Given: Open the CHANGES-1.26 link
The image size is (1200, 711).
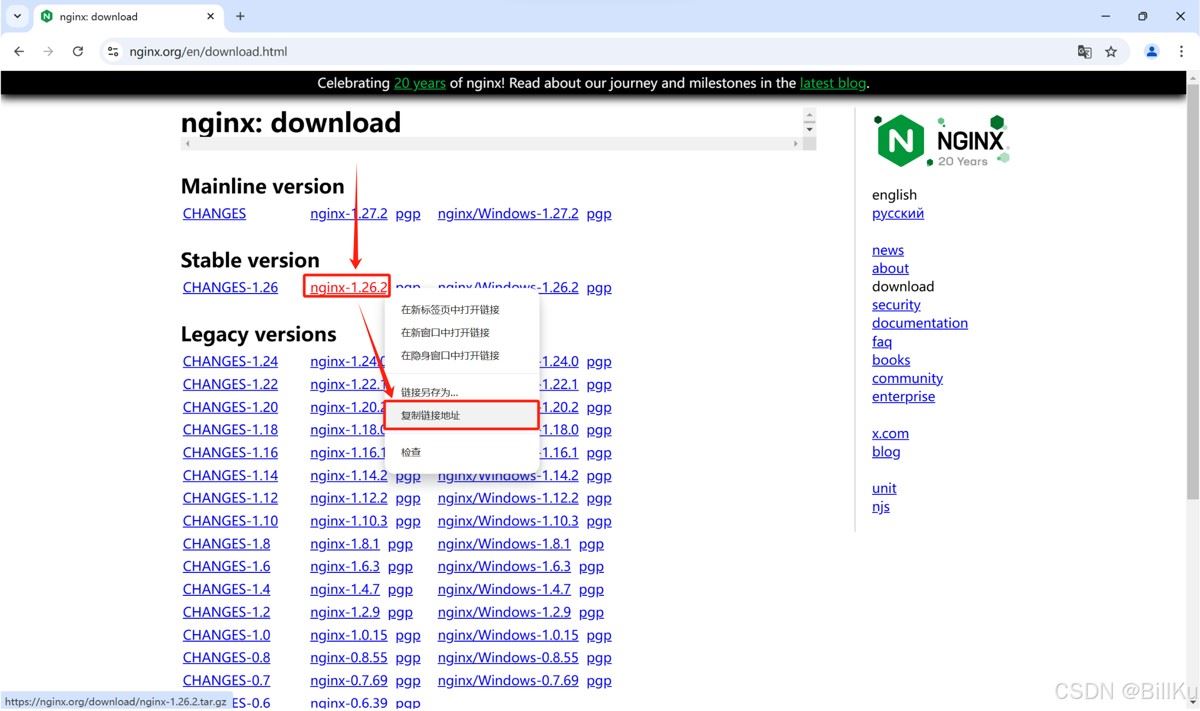Looking at the screenshot, I should 230,287.
